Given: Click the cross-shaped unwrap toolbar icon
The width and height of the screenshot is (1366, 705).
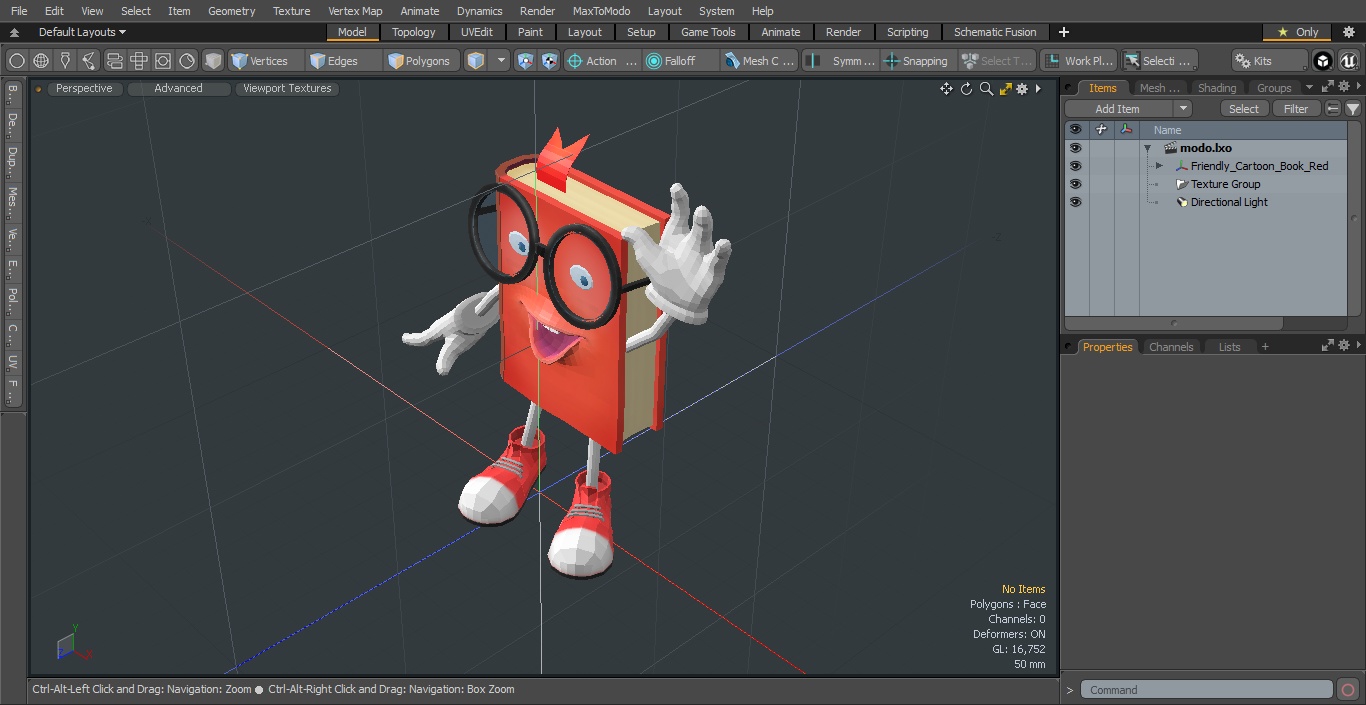Looking at the screenshot, I should (x=139, y=61).
